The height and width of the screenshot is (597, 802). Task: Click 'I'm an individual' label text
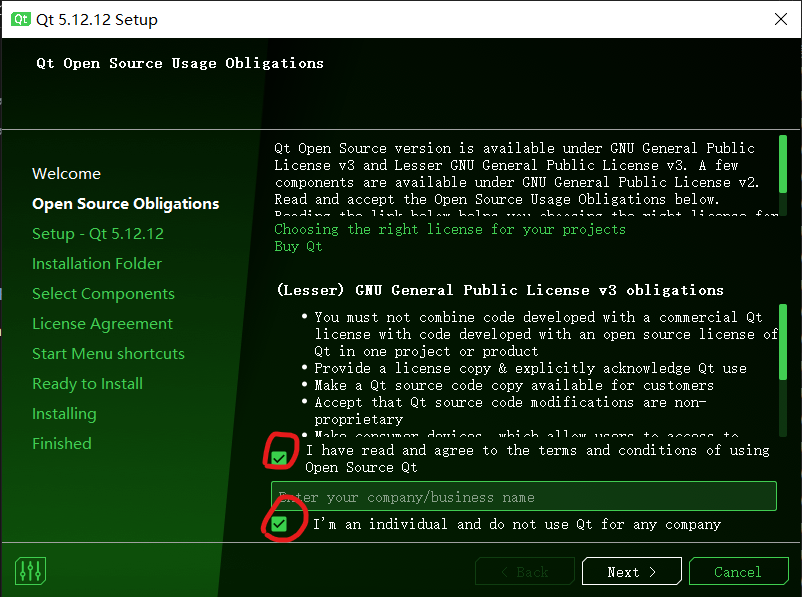(517, 524)
